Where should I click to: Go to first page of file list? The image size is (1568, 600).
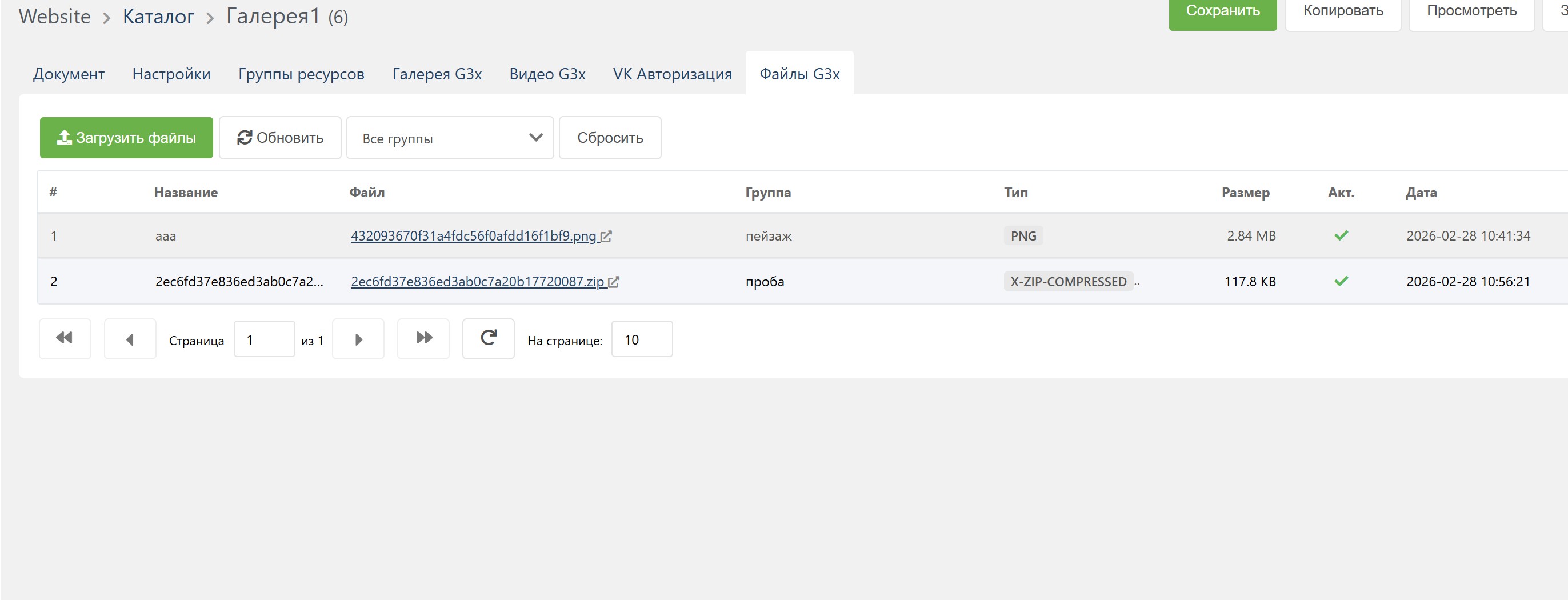(x=65, y=339)
